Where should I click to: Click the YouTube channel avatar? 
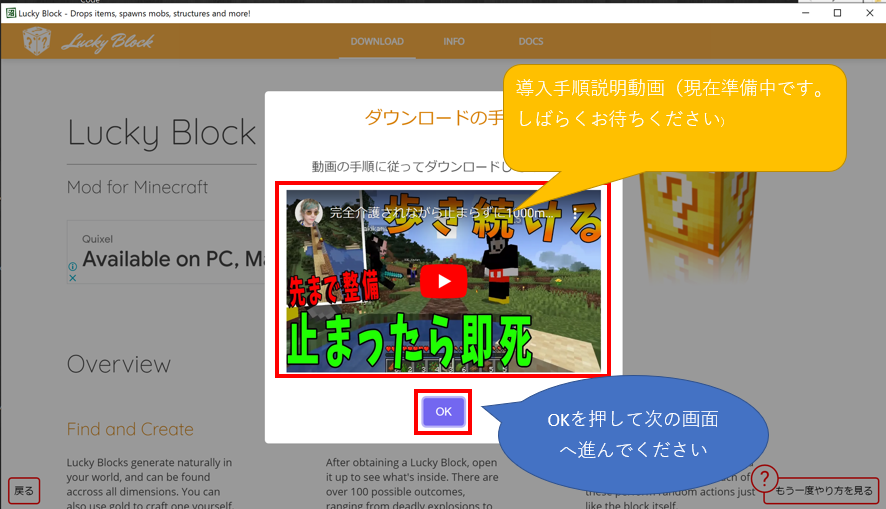point(309,214)
